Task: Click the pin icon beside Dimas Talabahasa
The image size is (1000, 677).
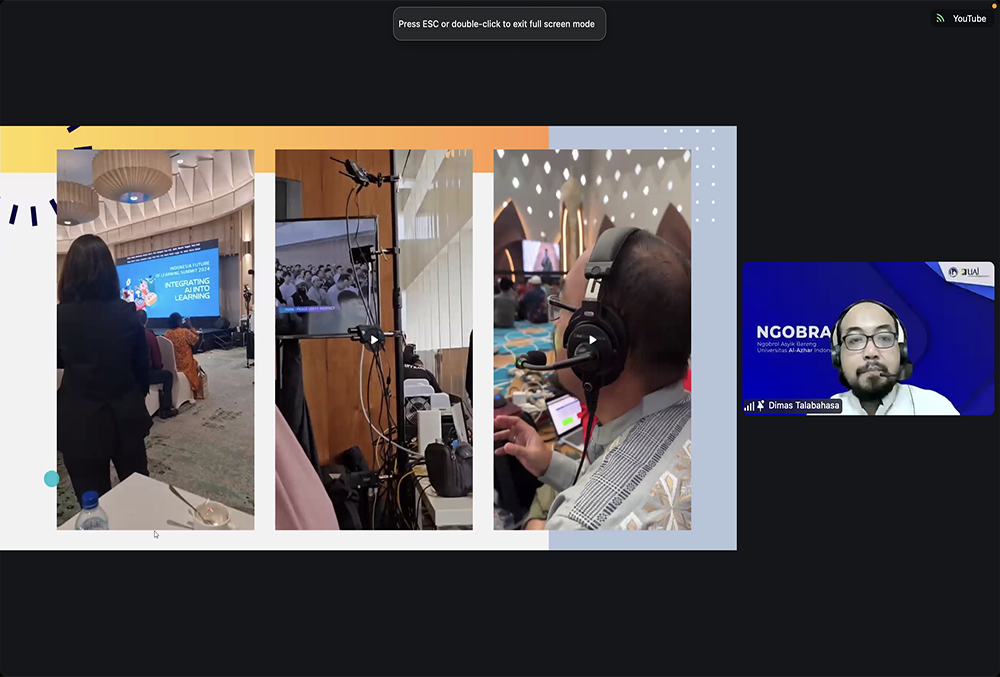Action: tap(761, 406)
